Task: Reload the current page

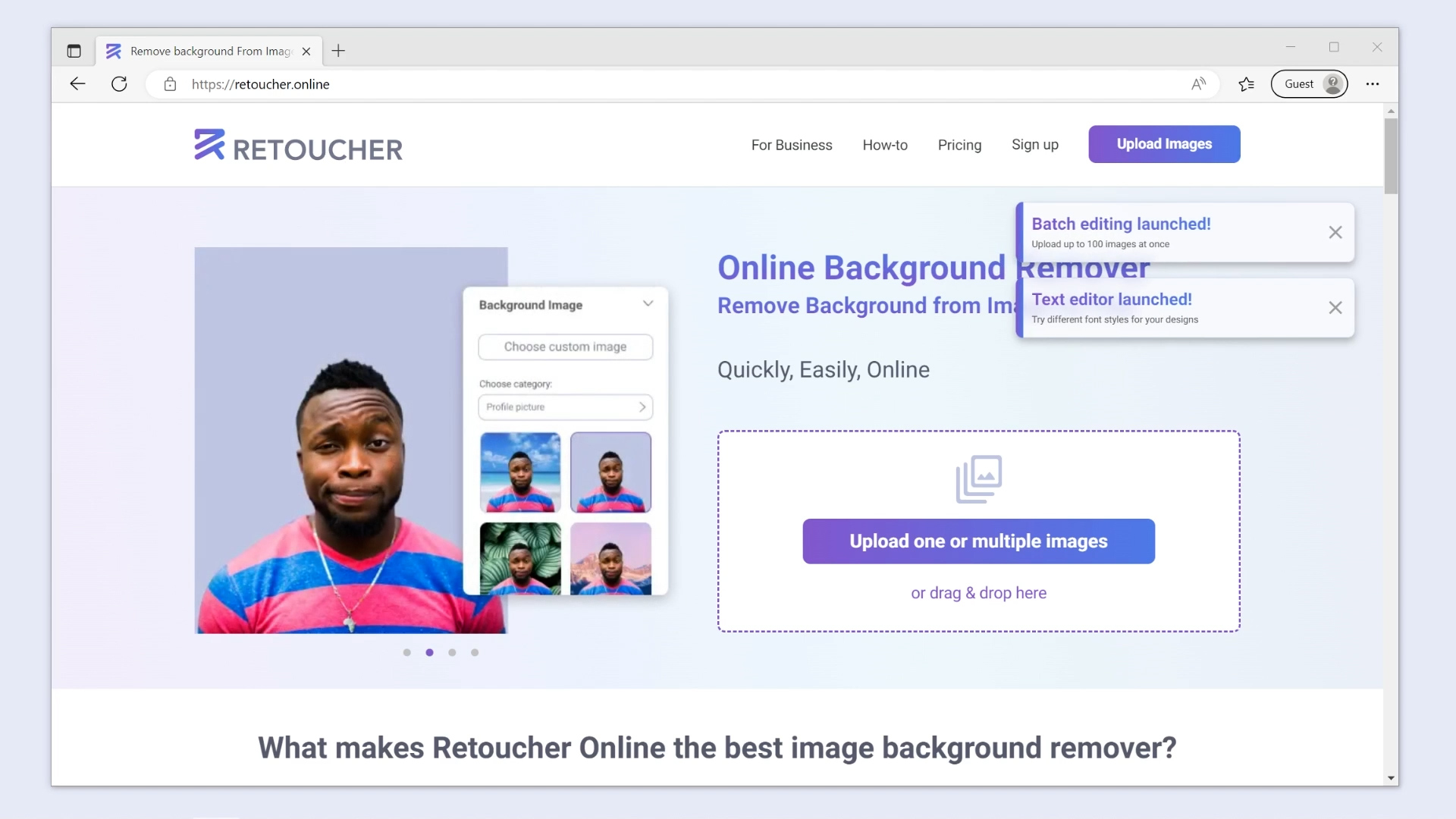Action: point(119,84)
